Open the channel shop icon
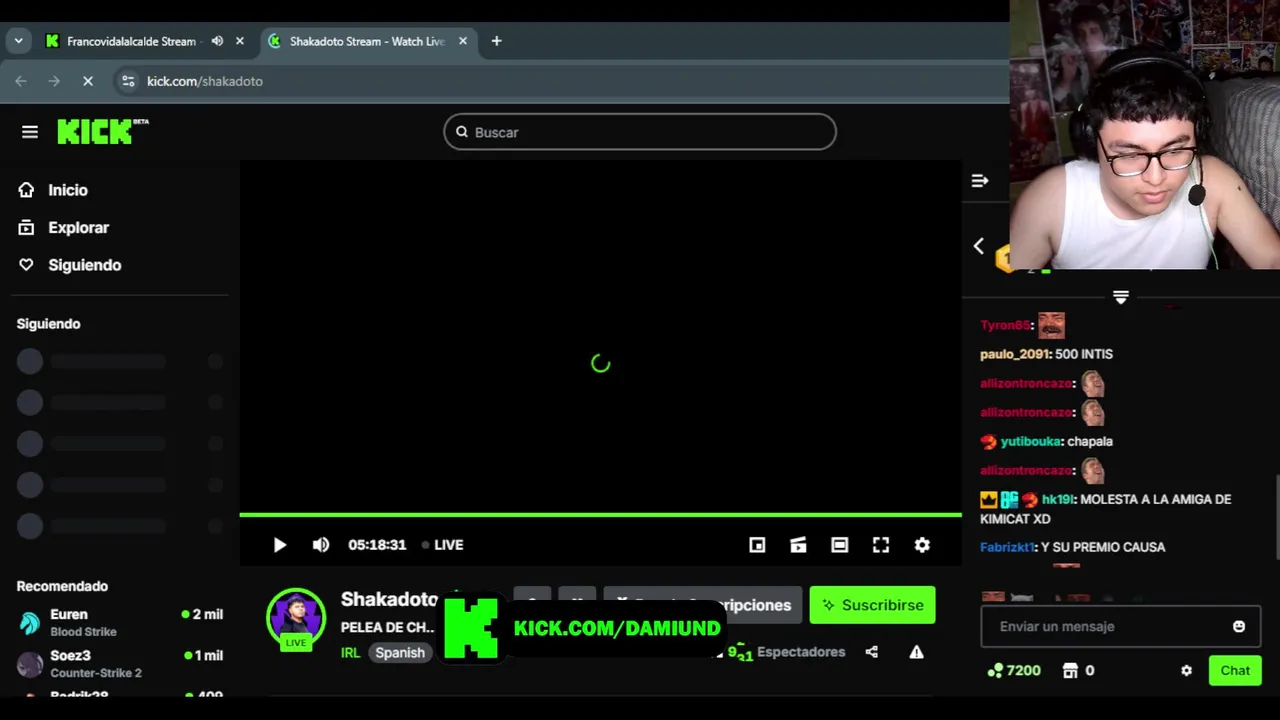Image resolution: width=1280 pixels, height=720 pixels. 1070,671
